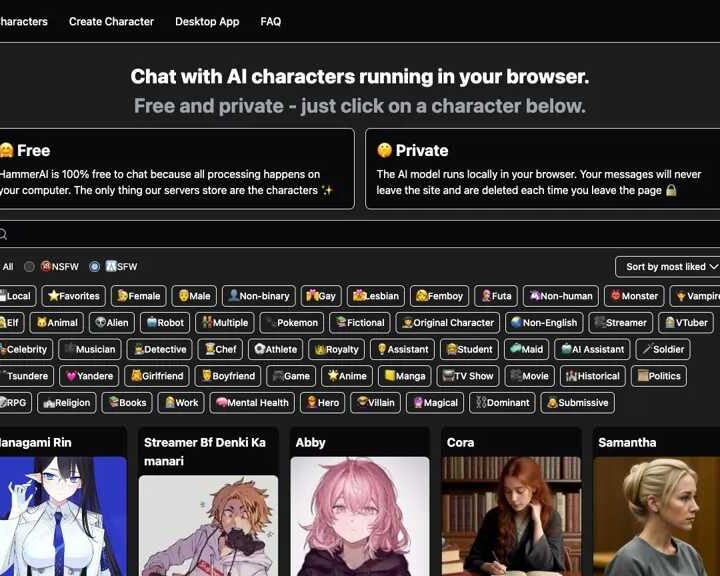This screenshot has height=576, width=720.
Task: Choose the All content filter
Action: (x=8, y=266)
